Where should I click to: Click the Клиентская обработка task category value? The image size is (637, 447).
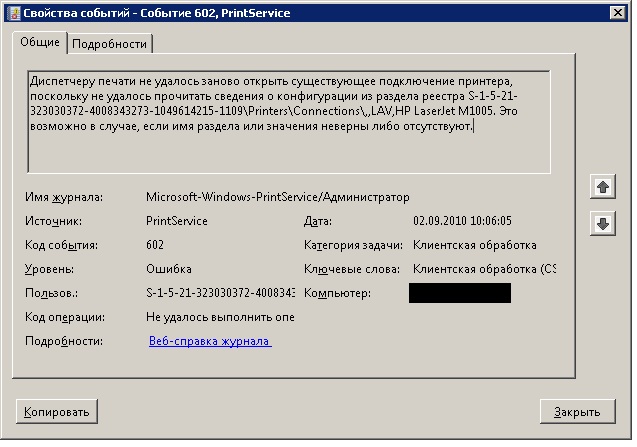click(474, 245)
